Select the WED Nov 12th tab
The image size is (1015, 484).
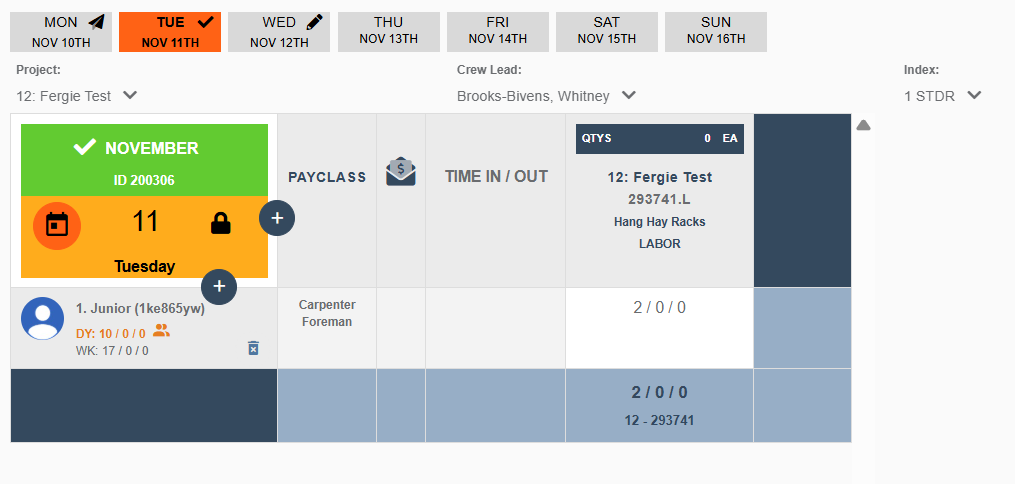(x=279, y=32)
